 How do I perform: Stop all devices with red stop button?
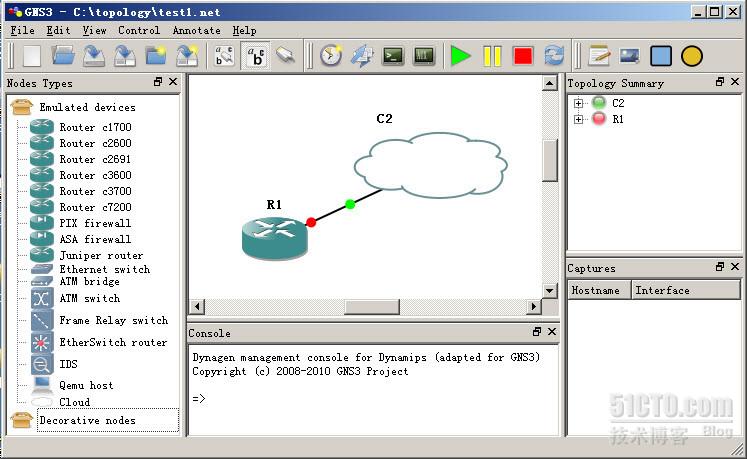(523, 56)
